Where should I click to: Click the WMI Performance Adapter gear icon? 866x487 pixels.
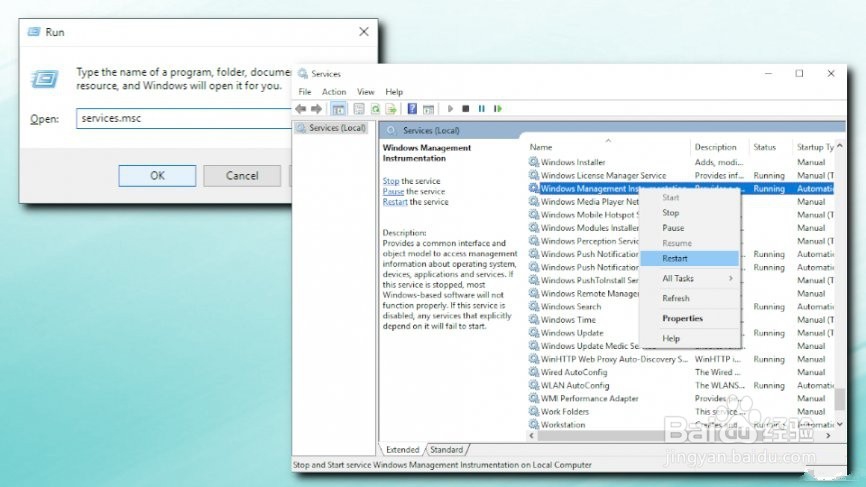click(x=534, y=398)
